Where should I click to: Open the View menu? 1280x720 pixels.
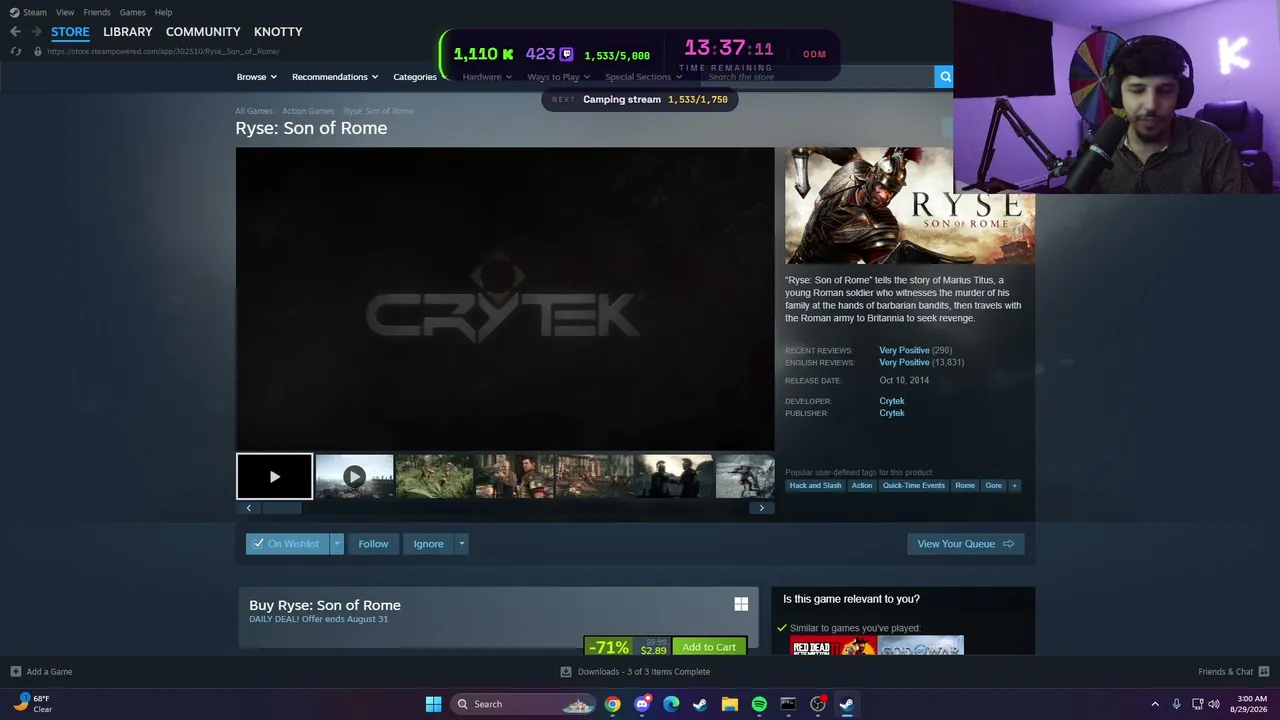pos(65,12)
